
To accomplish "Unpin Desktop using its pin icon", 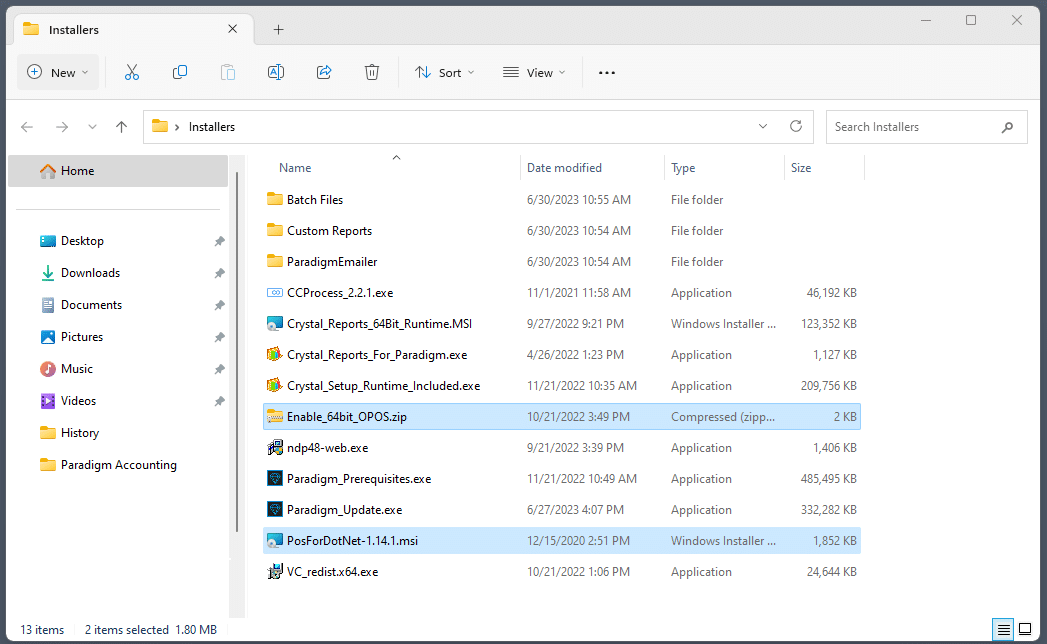I will coord(219,241).
